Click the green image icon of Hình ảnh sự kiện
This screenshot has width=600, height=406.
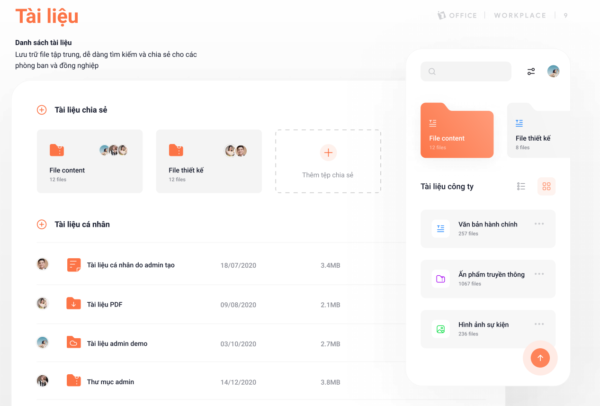pyautogui.click(x=441, y=329)
